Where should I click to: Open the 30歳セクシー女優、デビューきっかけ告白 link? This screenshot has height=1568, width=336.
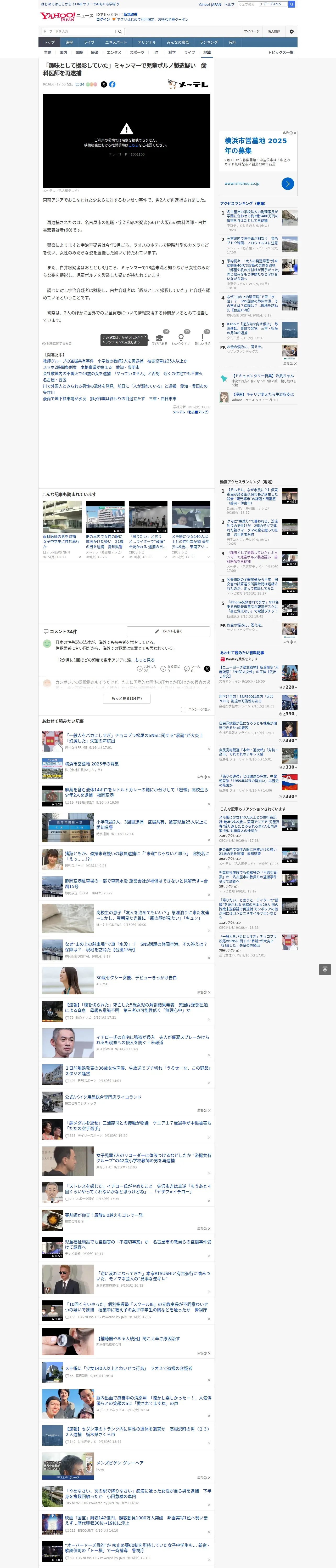137,978
